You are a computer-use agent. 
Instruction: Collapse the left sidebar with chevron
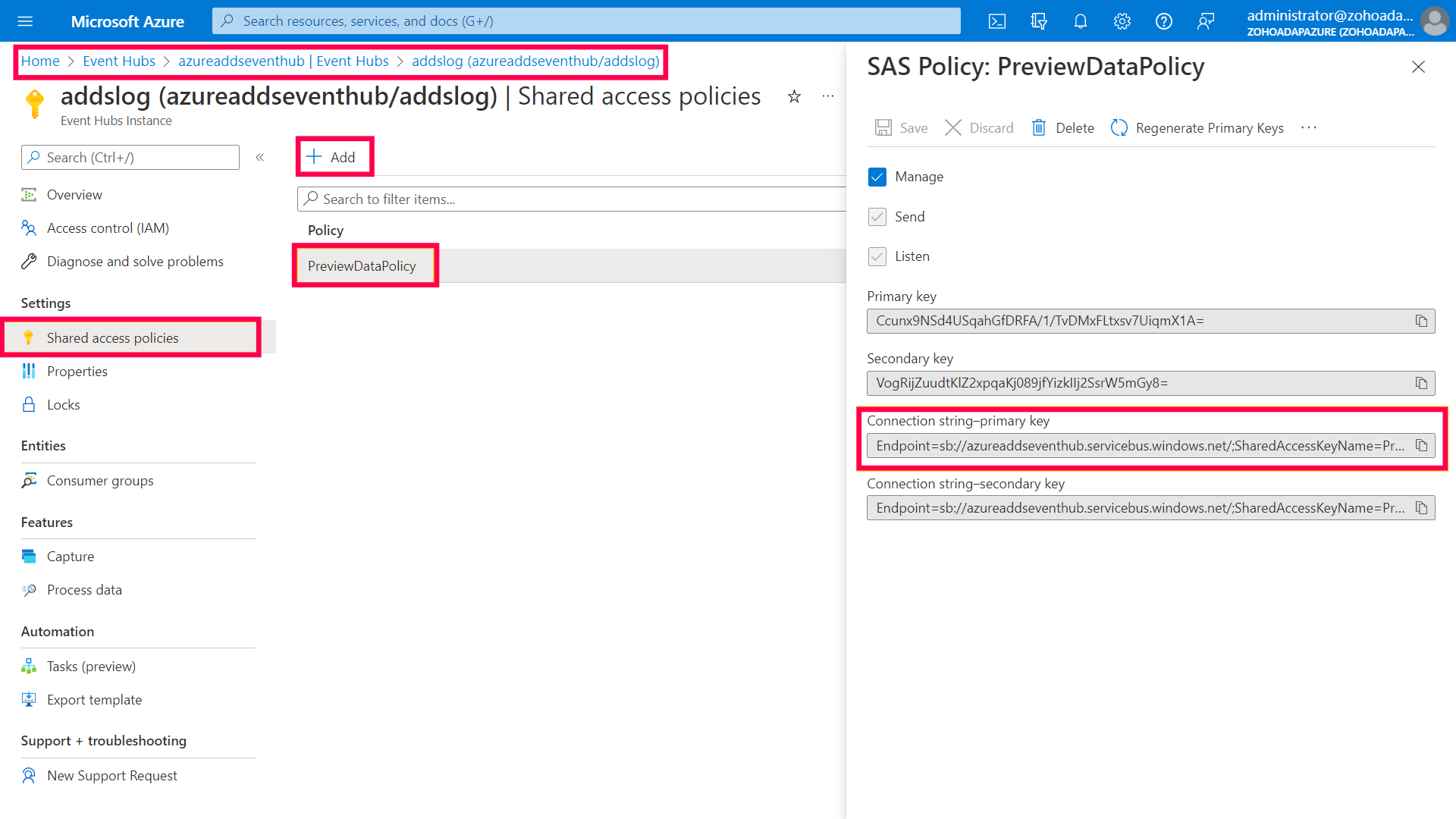pos(259,157)
